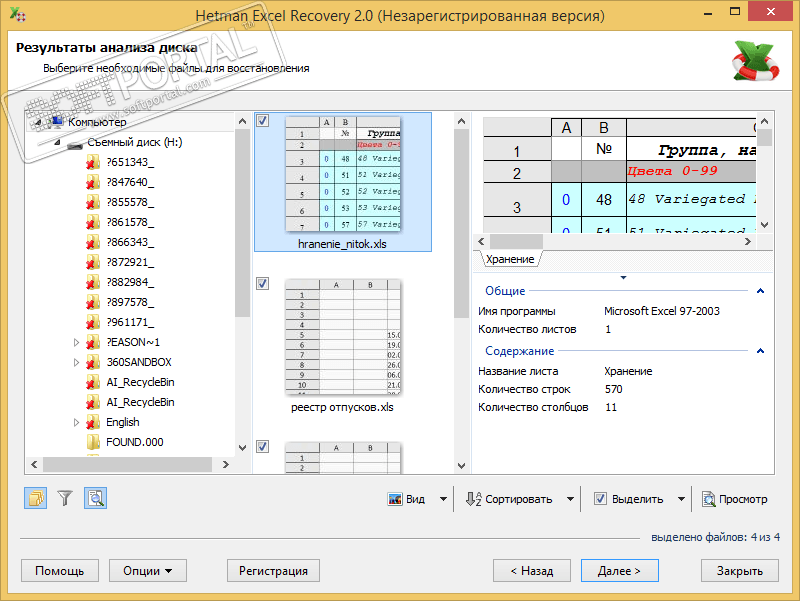
Task: Collapse the Общие properties section
Action: [760, 291]
